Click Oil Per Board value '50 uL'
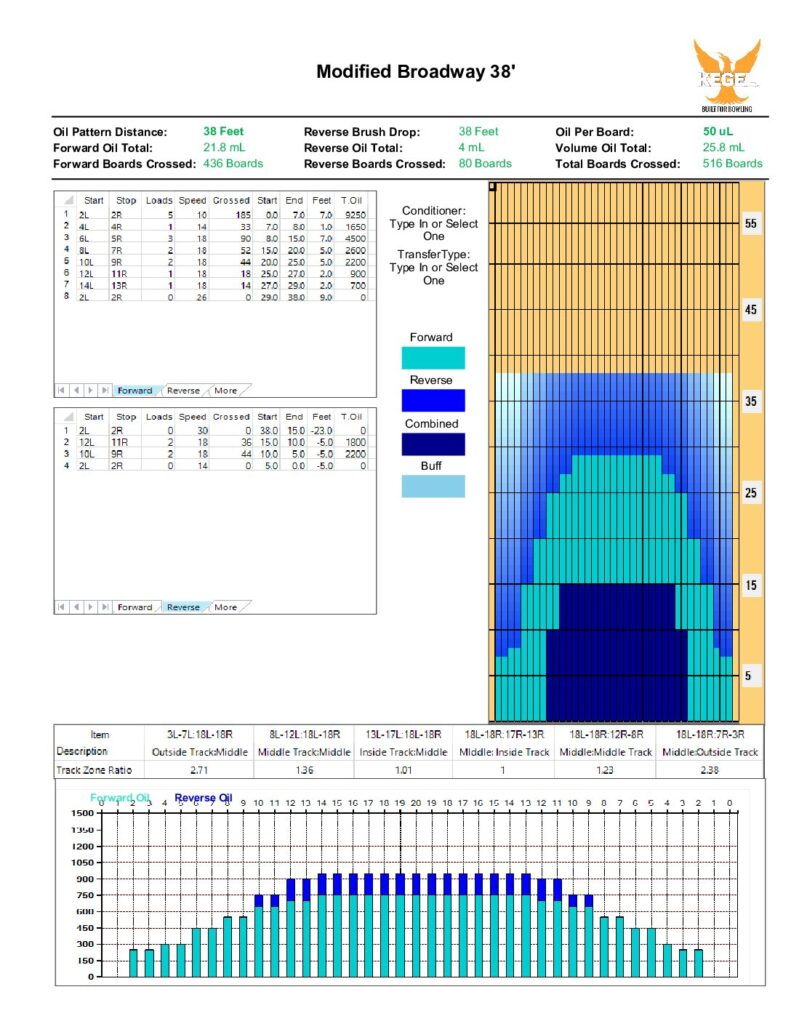The height and width of the screenshot is (1024, 791). [x=718, y=131]
